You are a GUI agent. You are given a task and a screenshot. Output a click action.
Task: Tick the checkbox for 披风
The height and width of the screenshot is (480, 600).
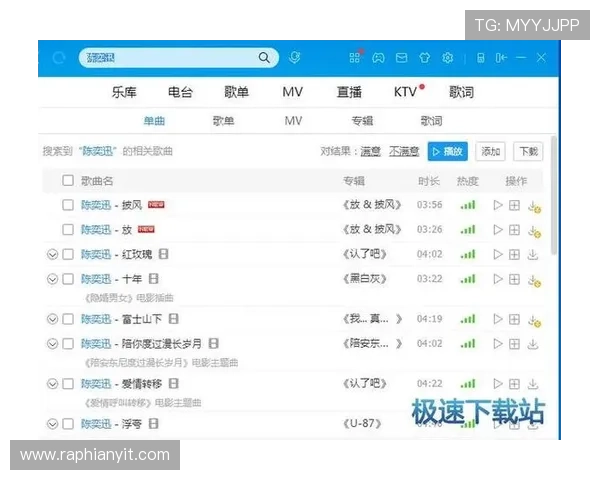(68, 205)
